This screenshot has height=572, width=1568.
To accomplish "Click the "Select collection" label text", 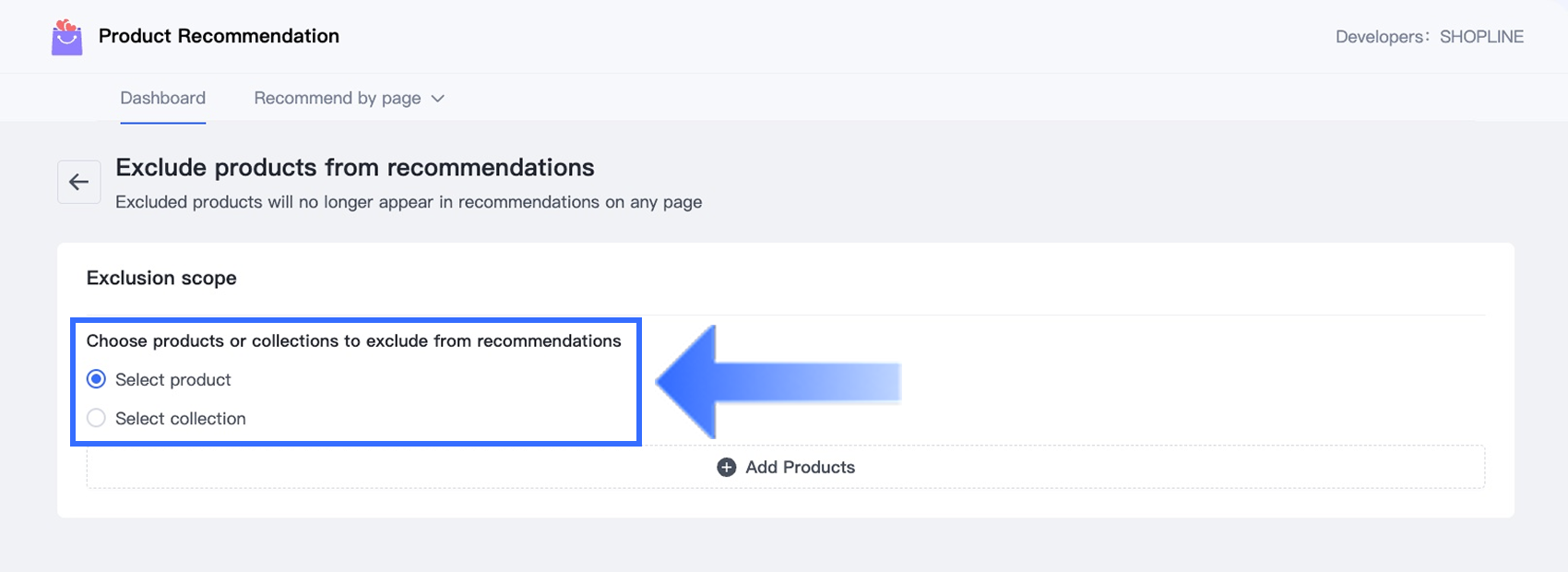I will [181, 419].
